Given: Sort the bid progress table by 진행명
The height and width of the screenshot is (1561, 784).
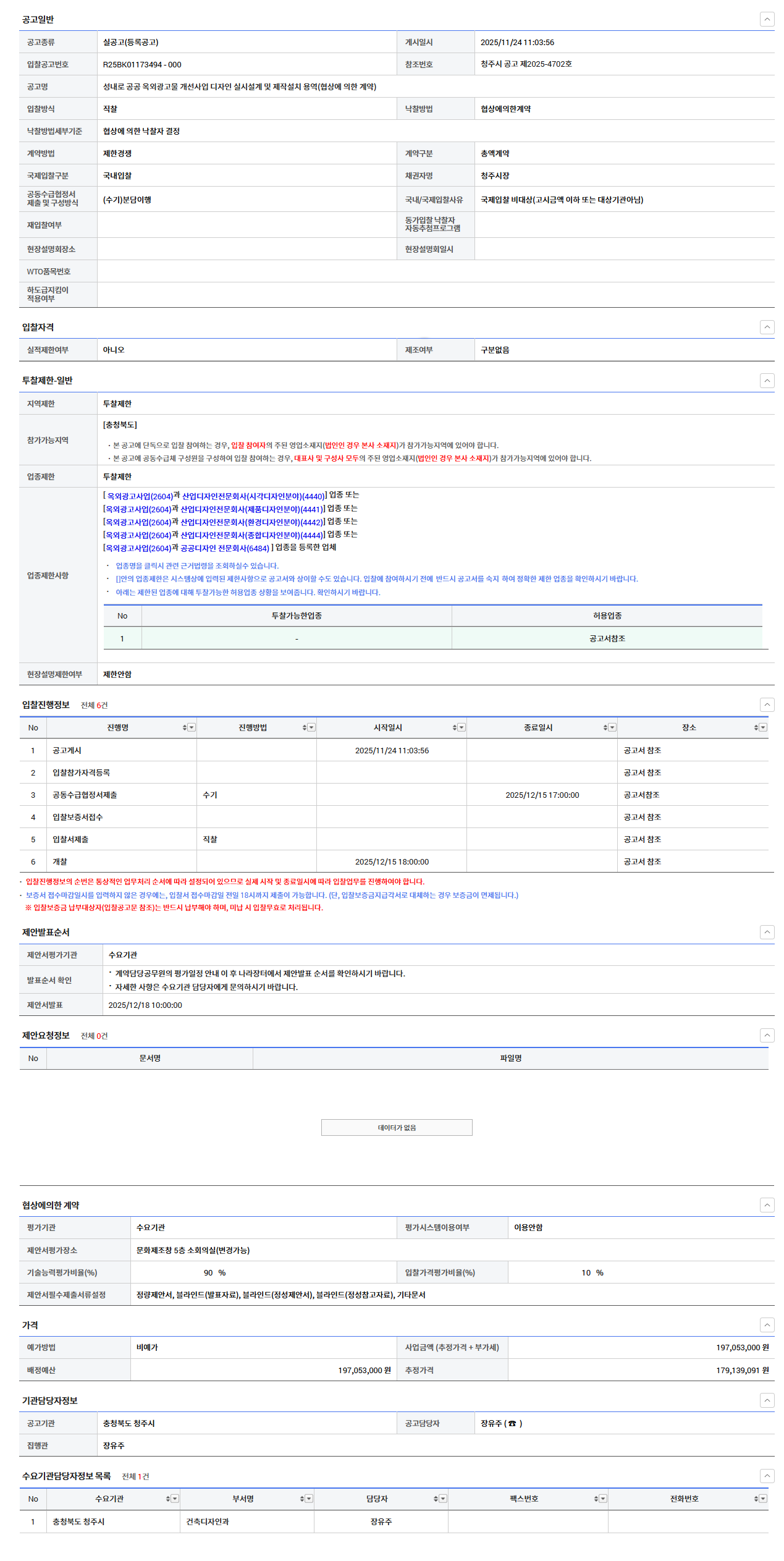Looking at the screenshot, I should click(185, 727).
